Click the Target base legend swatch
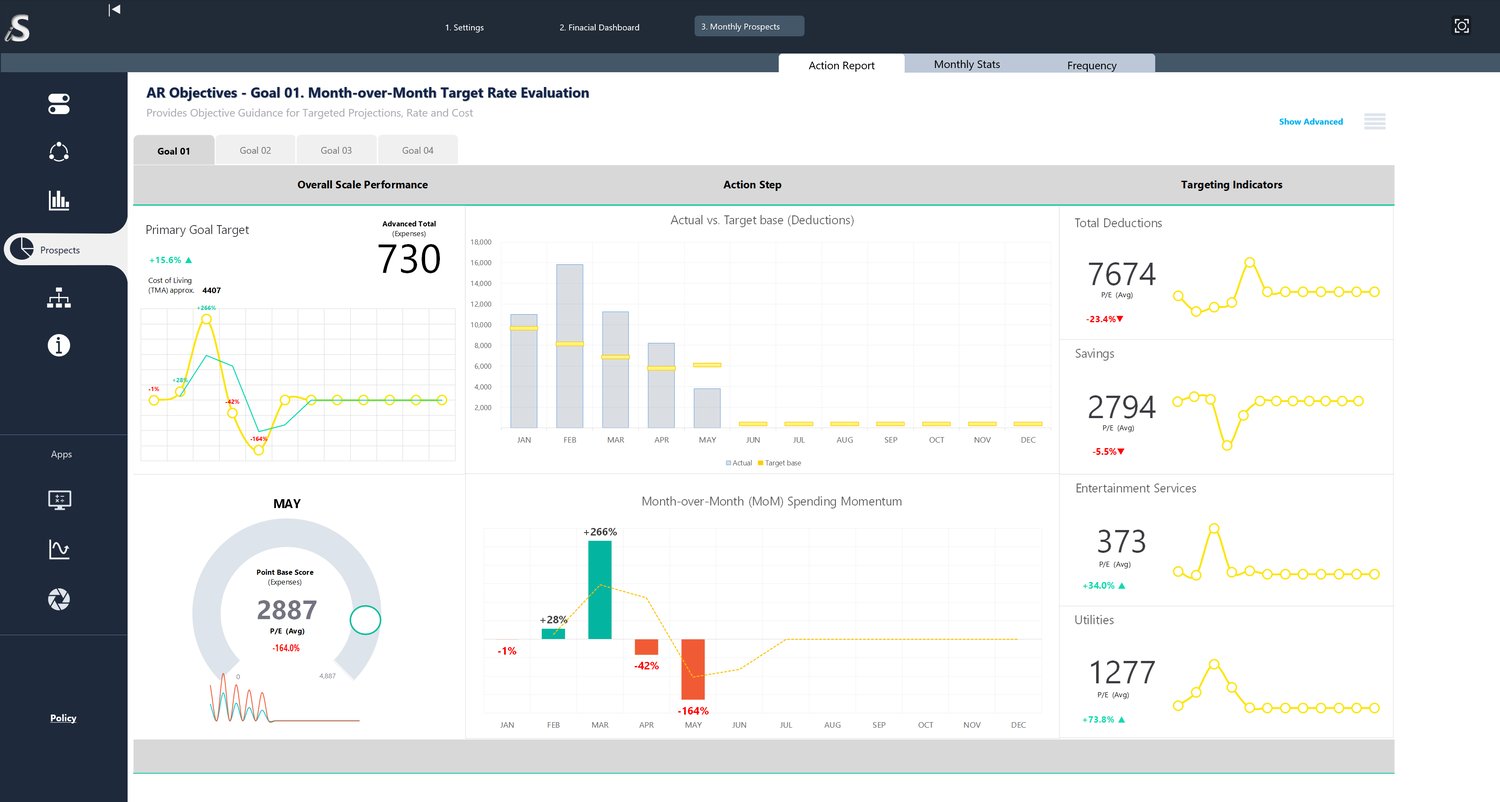This screenshot has width=1500, height=802. pos(760,463)
